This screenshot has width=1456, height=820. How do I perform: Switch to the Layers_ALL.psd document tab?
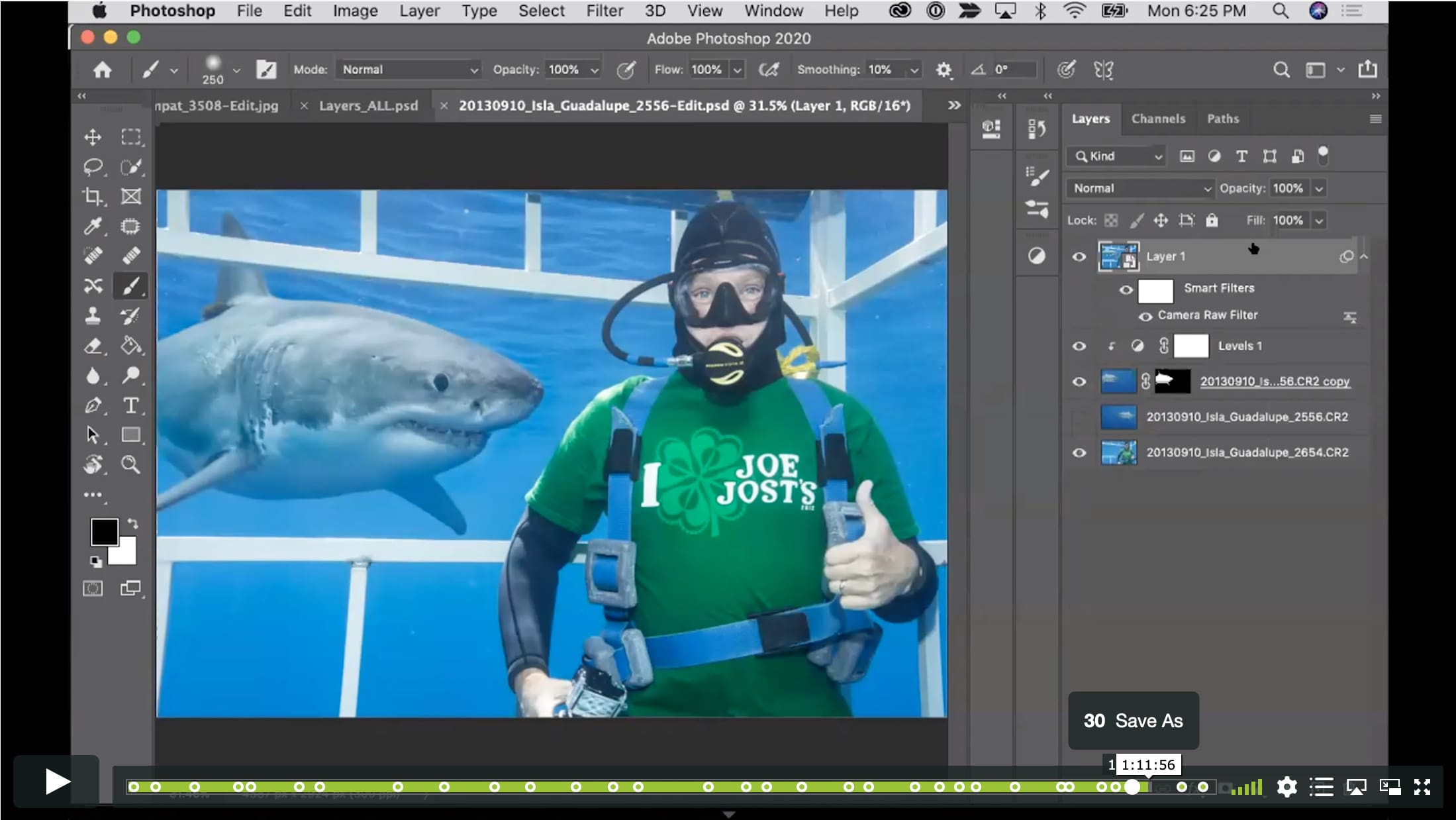368,105
